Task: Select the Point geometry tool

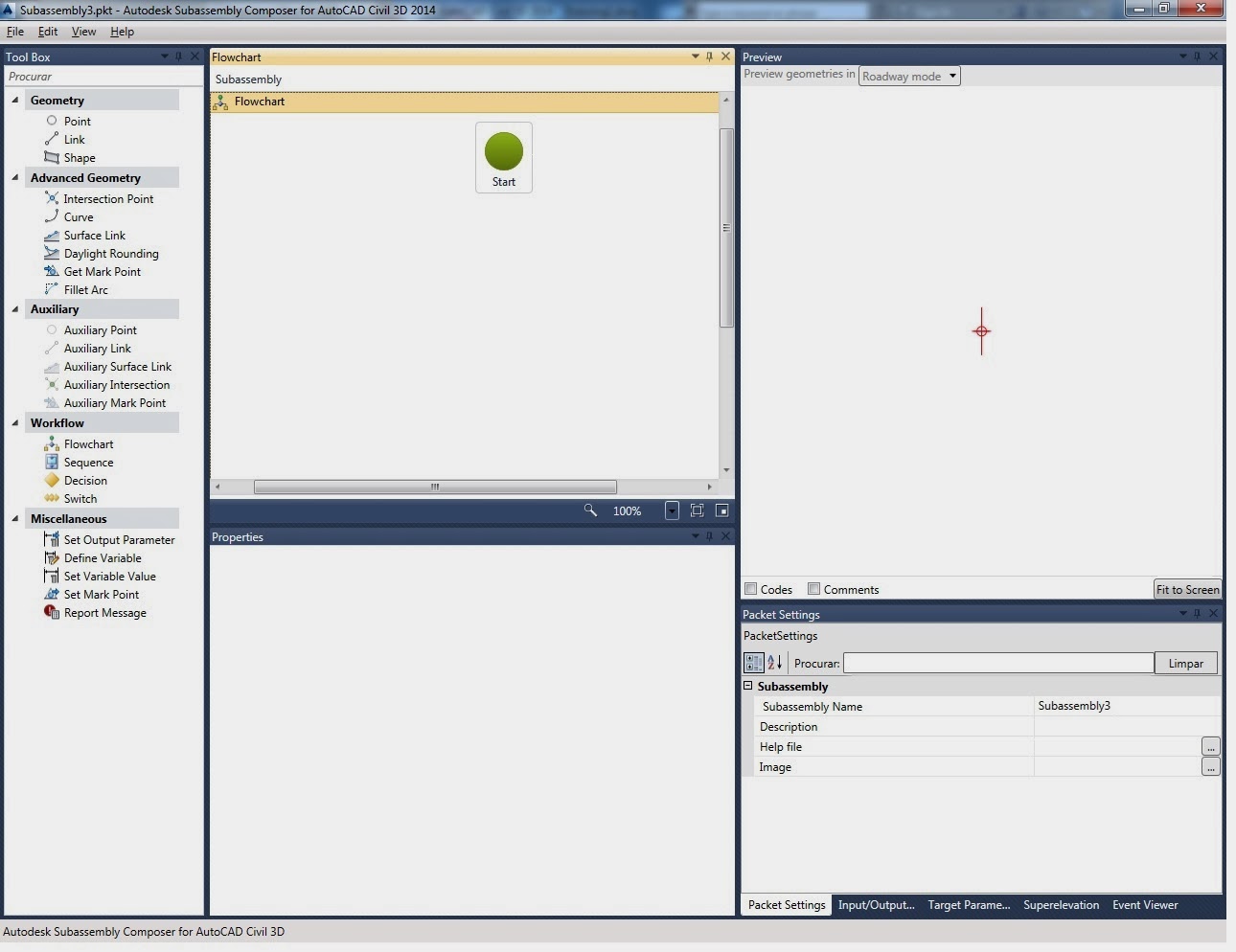Action: click(x=68, y=122)
